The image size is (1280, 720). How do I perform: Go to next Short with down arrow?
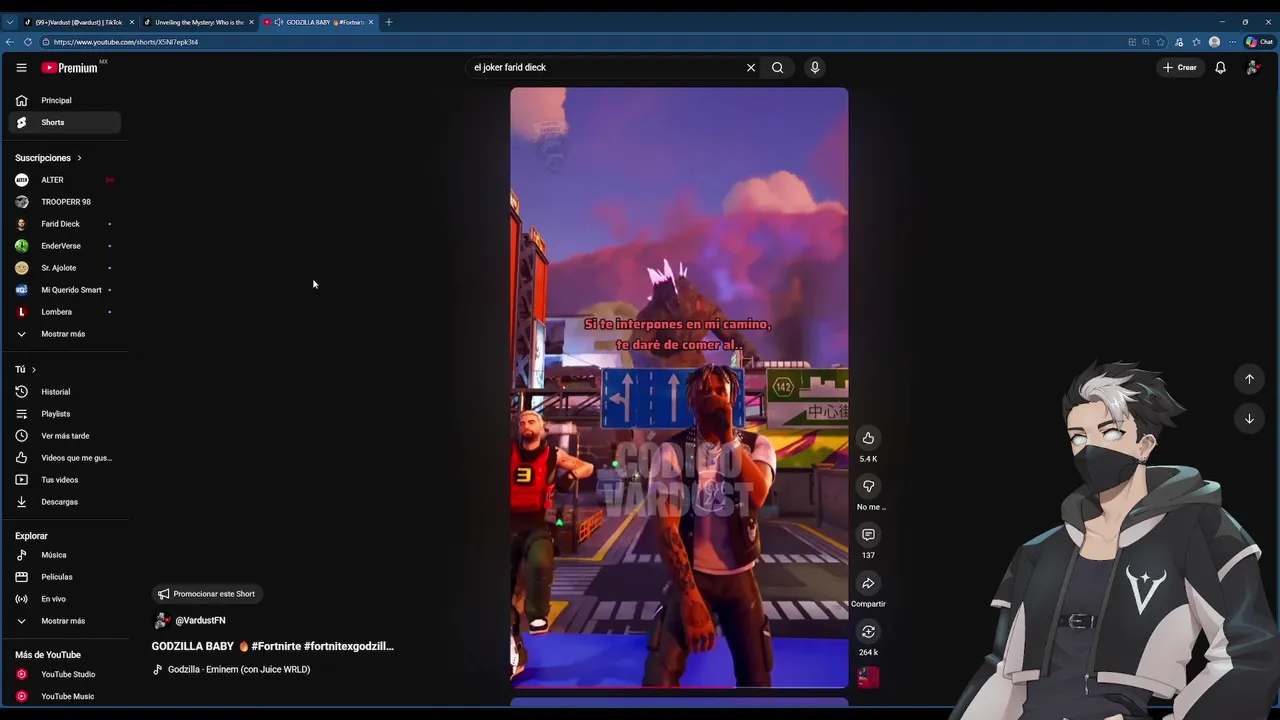click(1249, 418)
